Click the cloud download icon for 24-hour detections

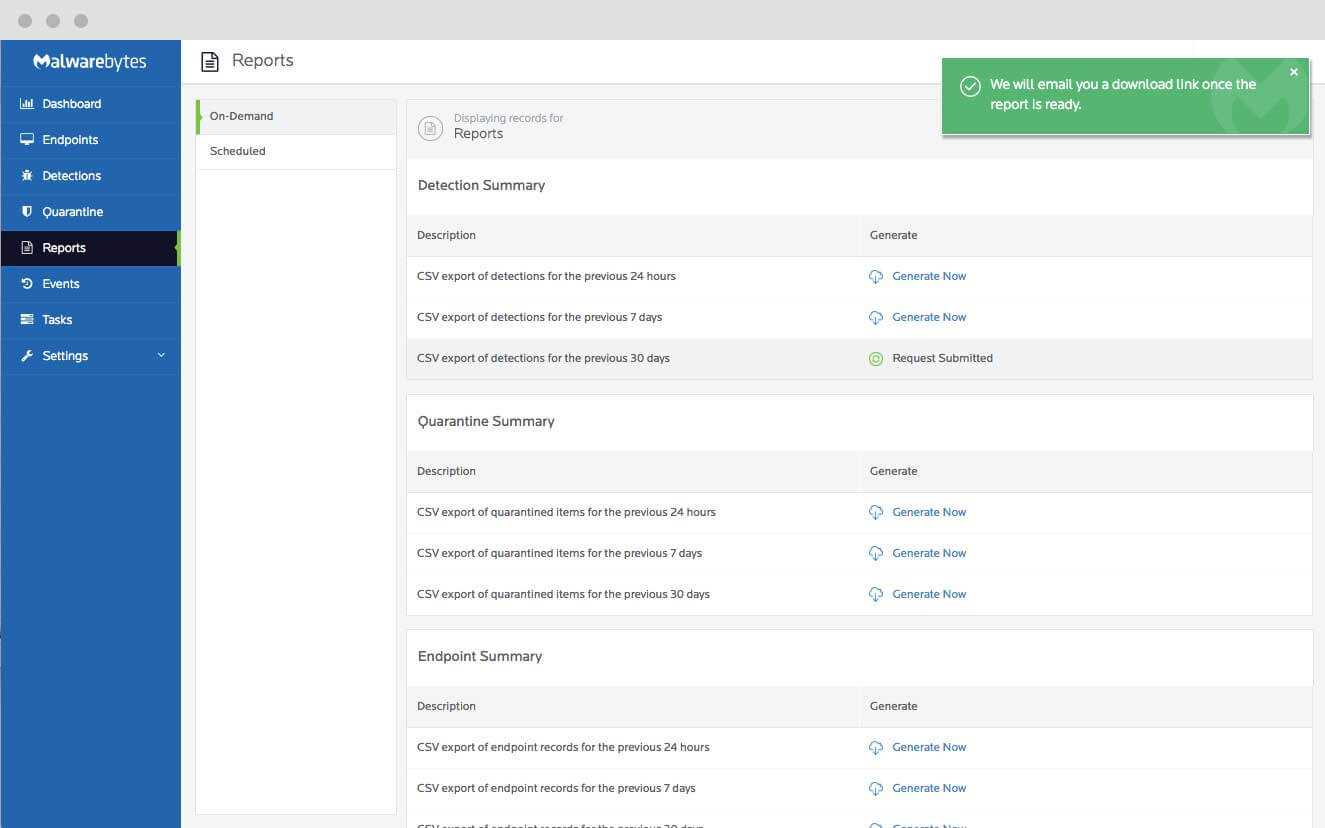point(876,277)
